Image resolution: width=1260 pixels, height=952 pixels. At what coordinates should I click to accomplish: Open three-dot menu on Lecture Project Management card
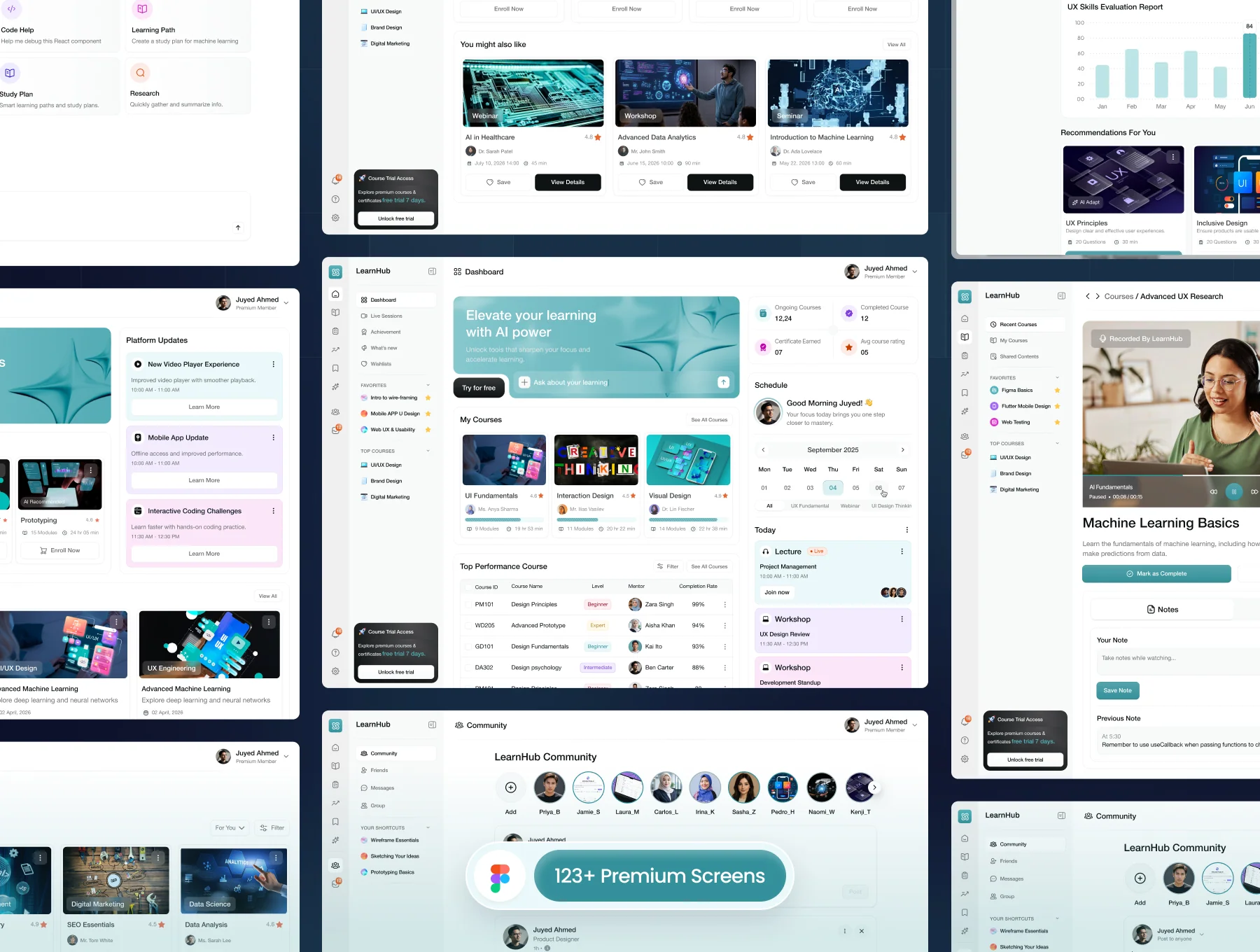tap(902, 552)
